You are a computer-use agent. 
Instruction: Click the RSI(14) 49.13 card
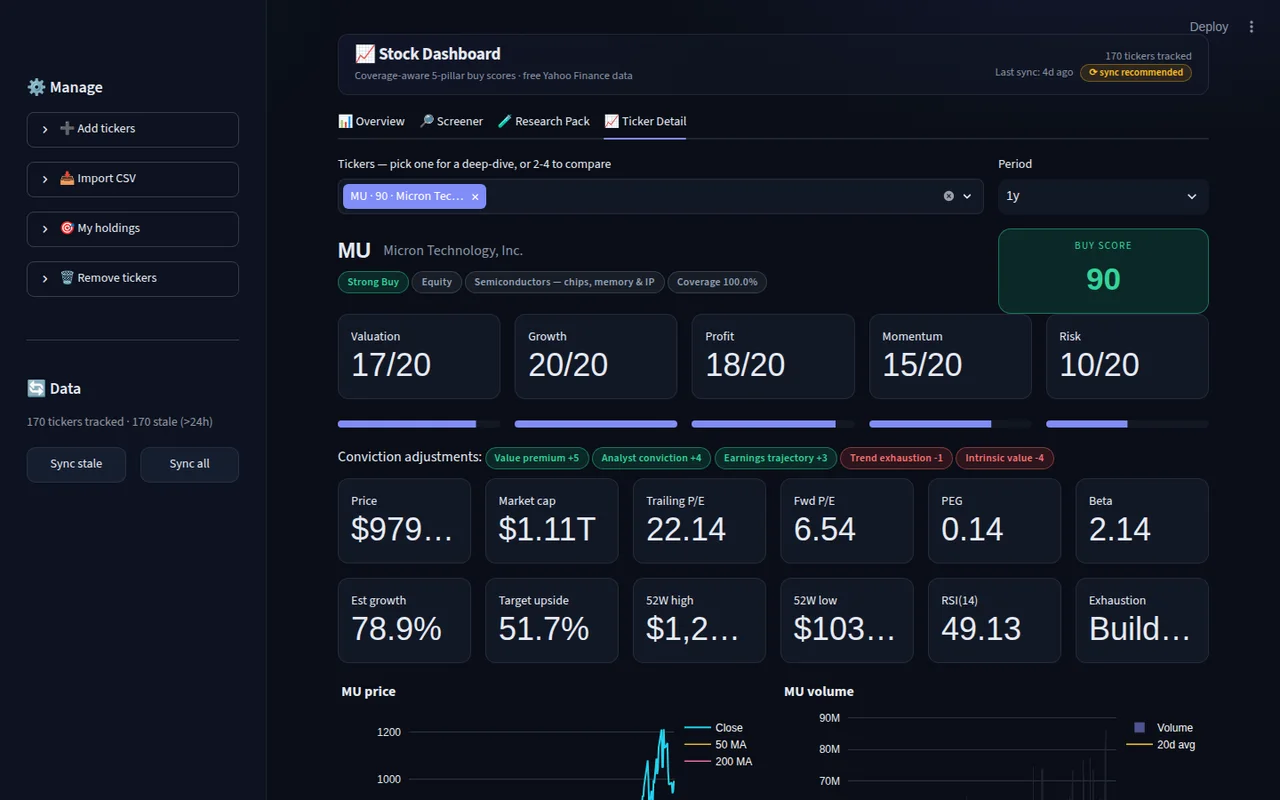(994, 621)
